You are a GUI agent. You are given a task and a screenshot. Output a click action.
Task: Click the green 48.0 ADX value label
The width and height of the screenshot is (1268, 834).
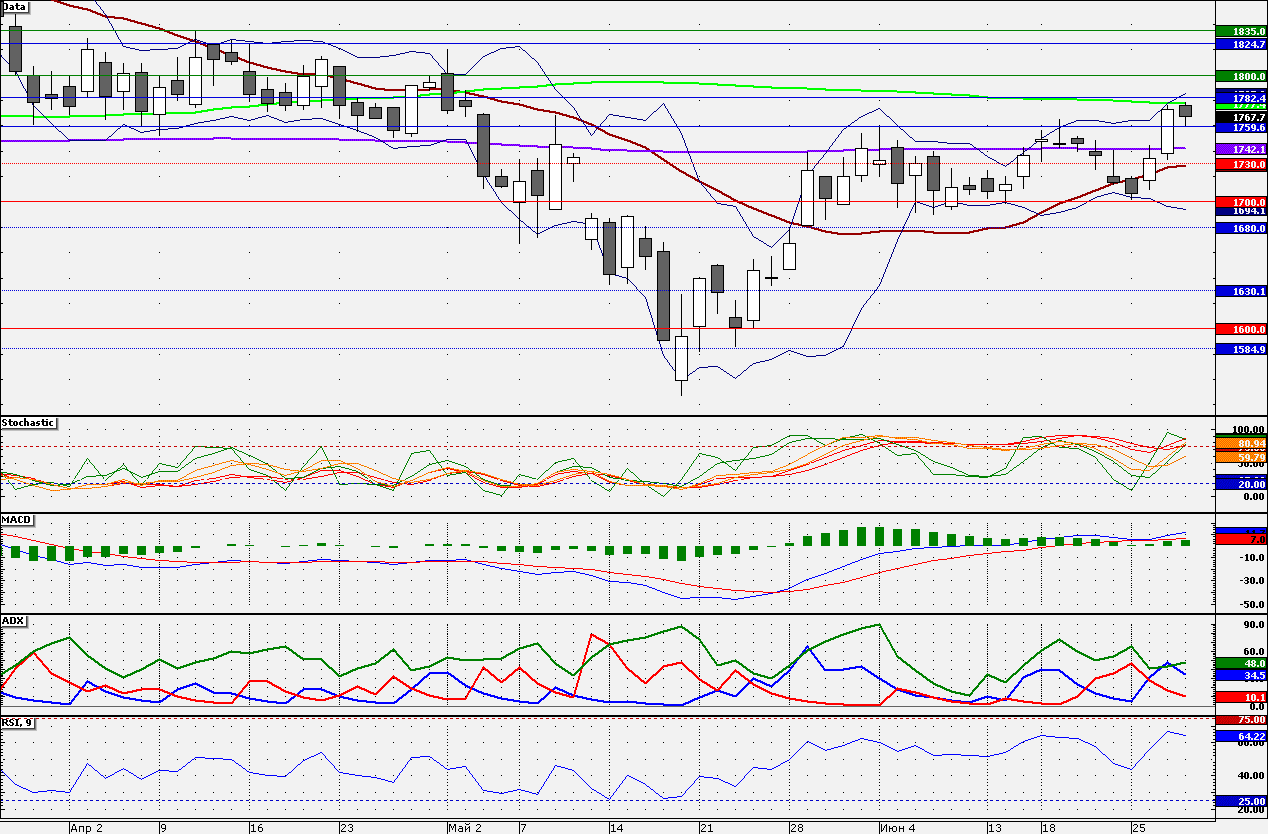point(1241,663)
